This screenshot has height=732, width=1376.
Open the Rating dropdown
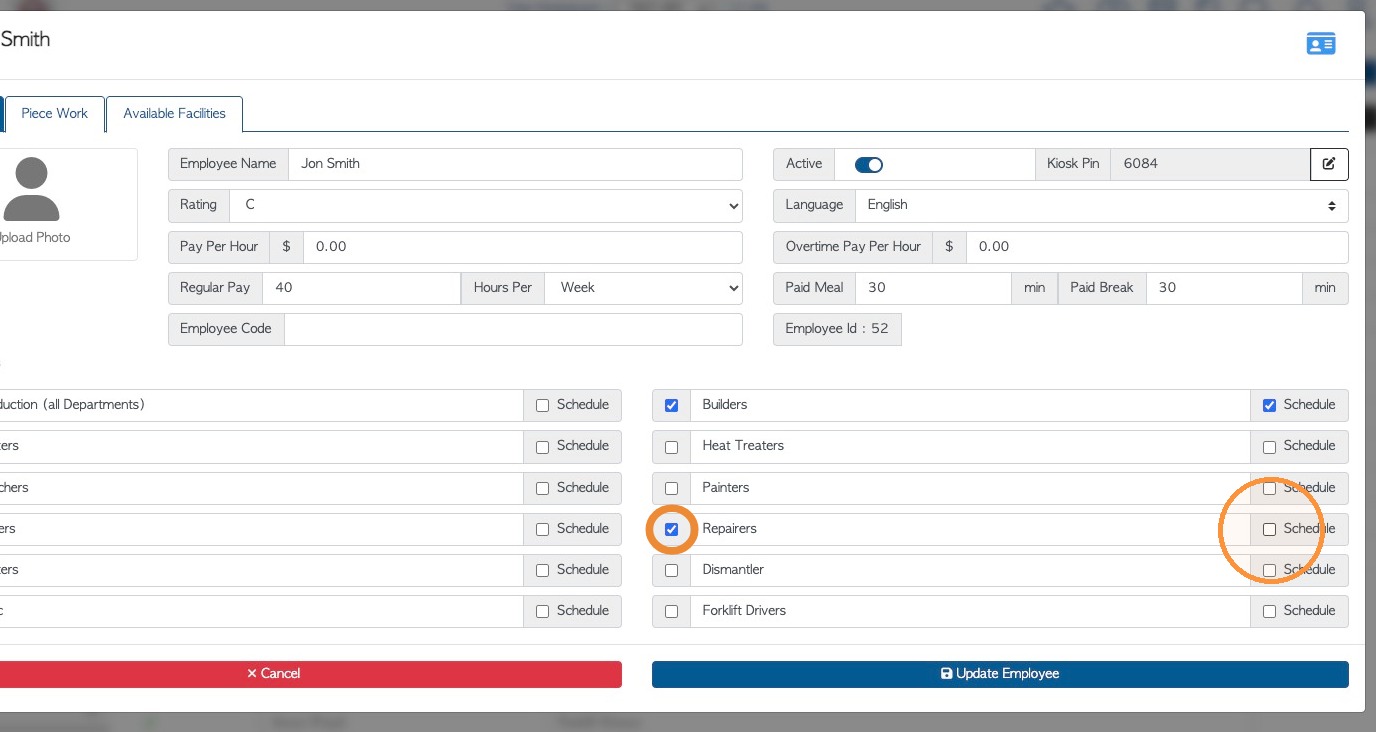486,205
